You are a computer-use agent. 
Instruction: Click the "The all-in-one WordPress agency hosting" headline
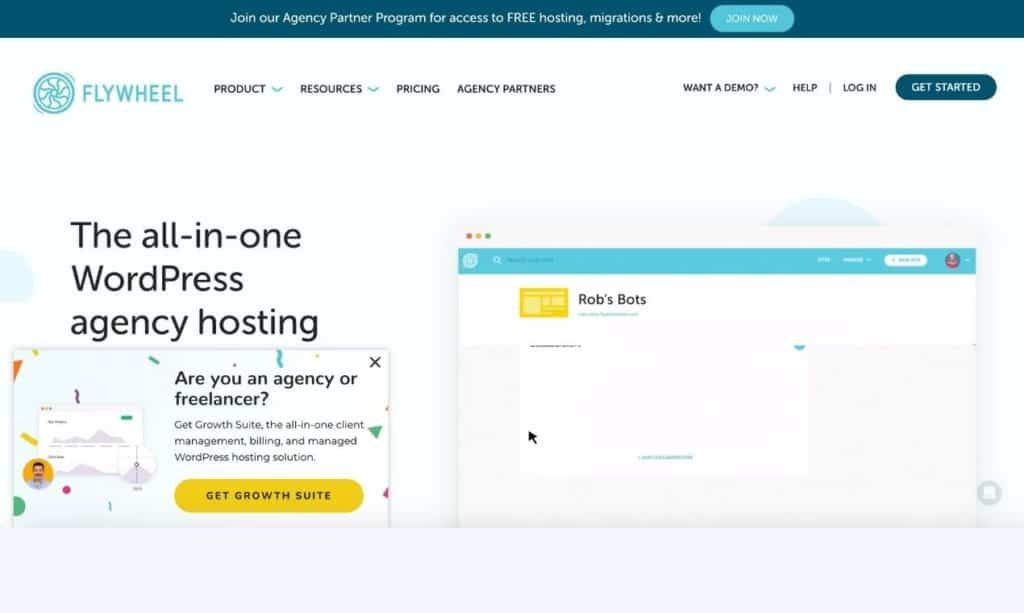(x=195, y=279)
